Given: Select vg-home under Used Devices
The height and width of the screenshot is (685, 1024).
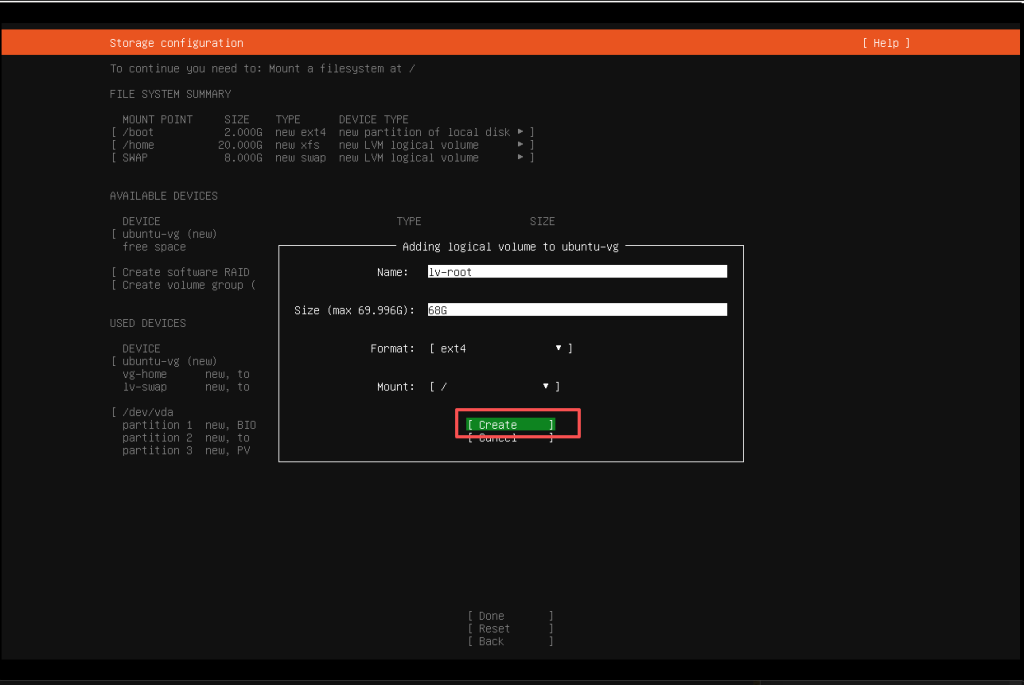Looking at the screenshot, I should tap(144, 373).
